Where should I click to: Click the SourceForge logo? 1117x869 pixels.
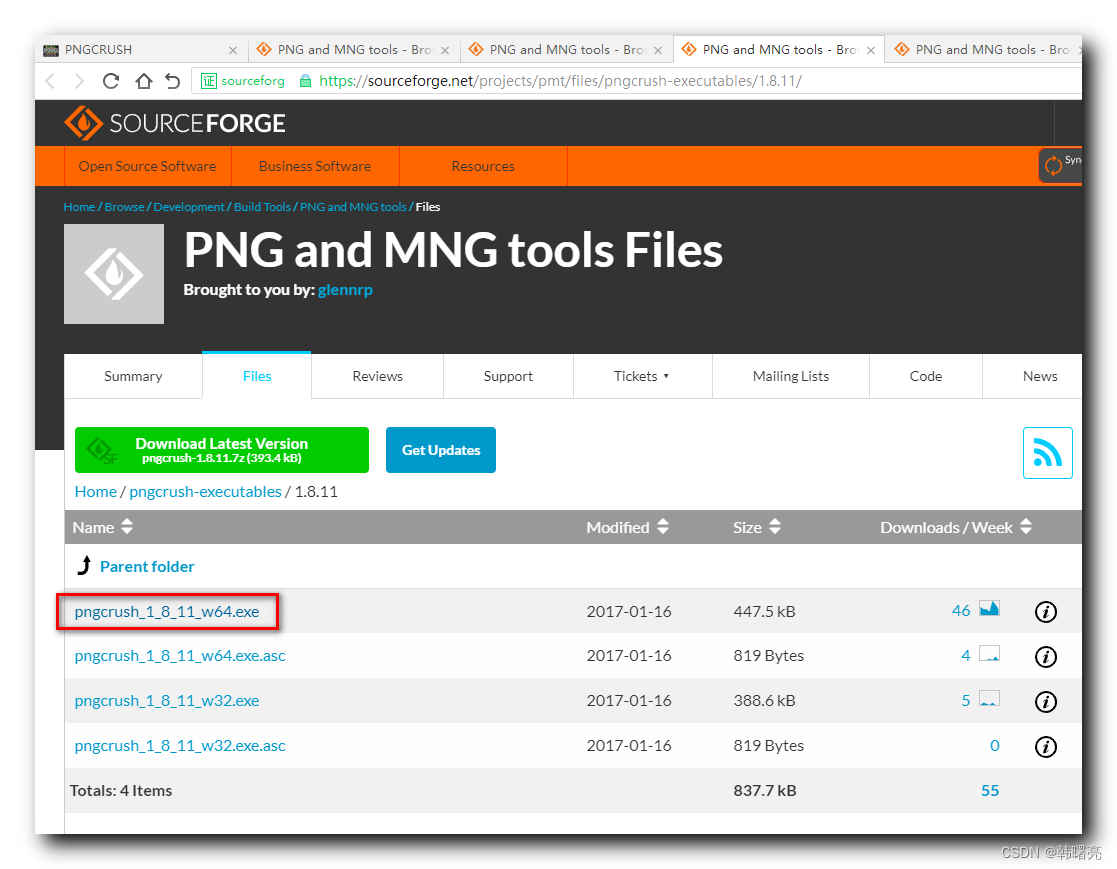tap(175, 123)
